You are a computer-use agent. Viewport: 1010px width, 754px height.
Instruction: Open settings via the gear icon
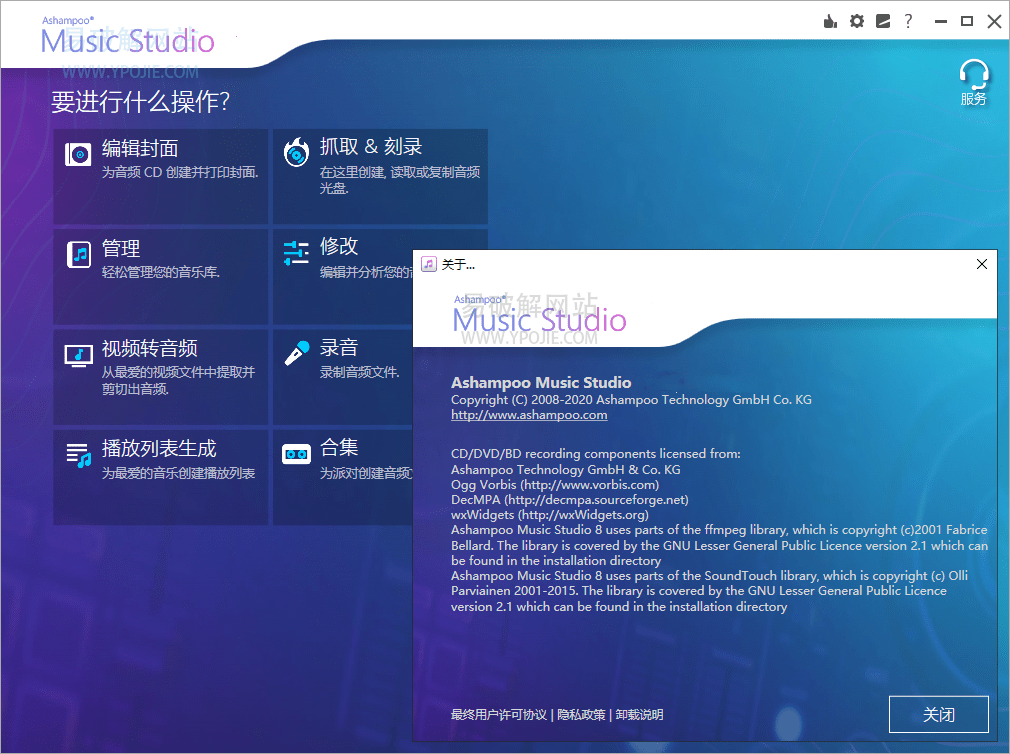(856, 21)
